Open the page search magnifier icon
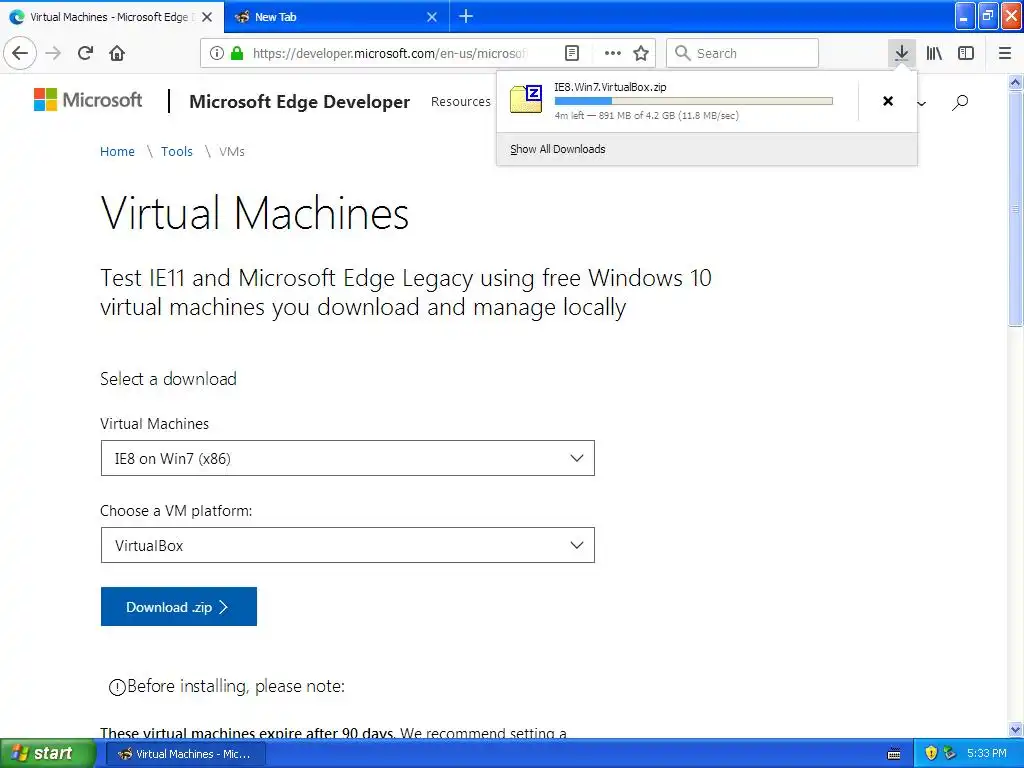Image resolution: width=1024 pixels, height=768 pixels. tap(959, 102)
